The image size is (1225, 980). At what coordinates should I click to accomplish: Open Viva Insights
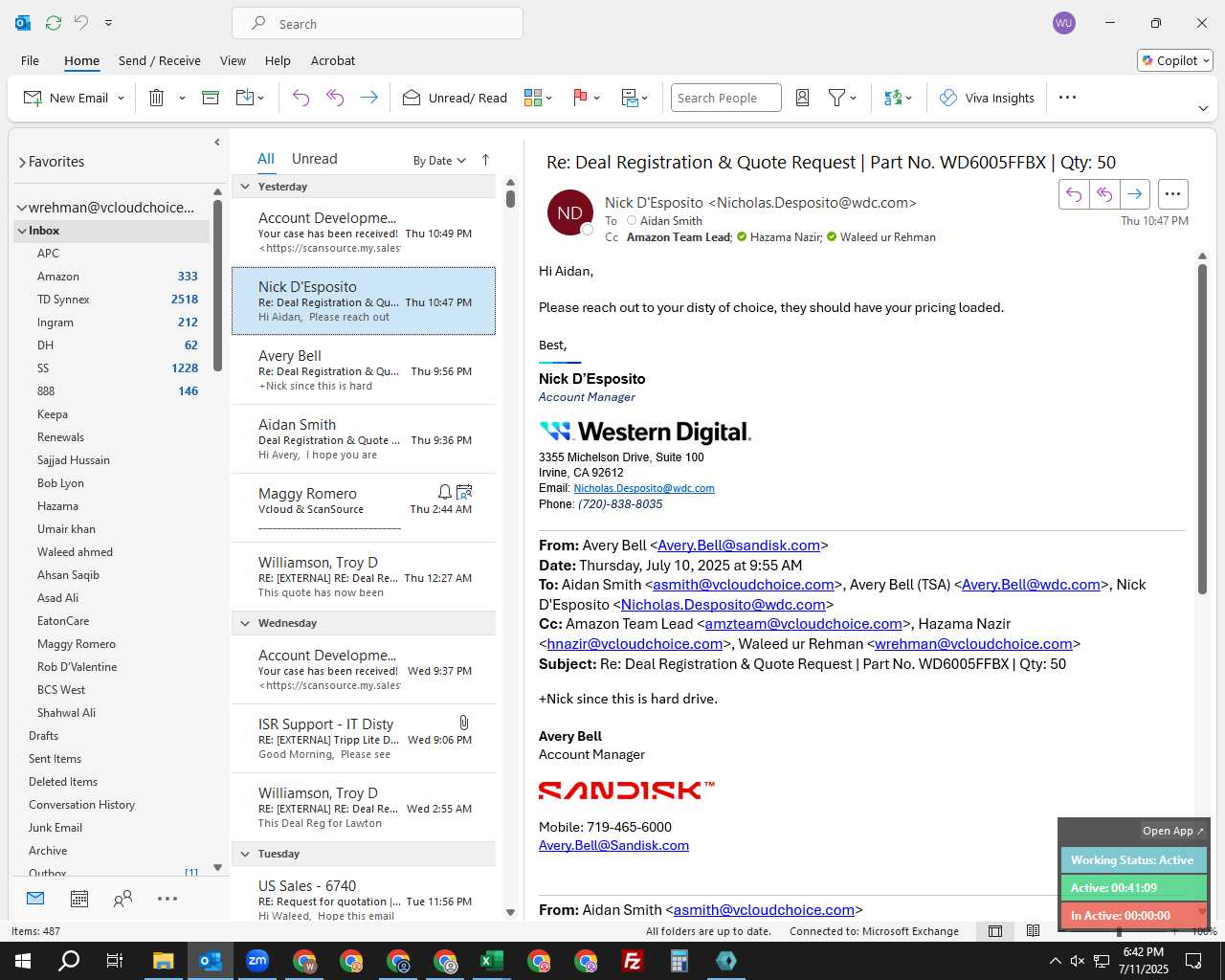click(x=987, y=98)
